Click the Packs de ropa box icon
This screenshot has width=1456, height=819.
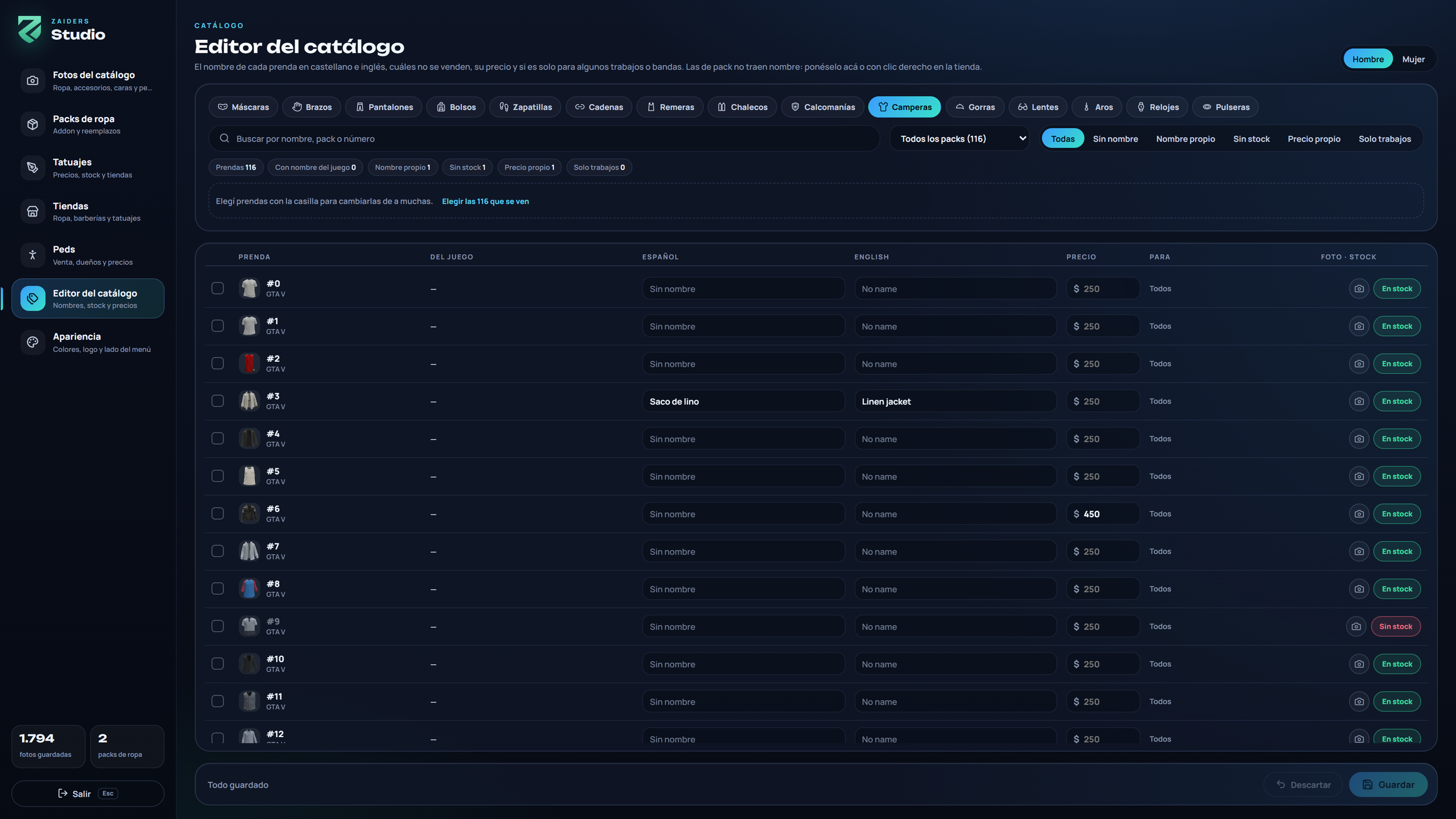[32, 124]
